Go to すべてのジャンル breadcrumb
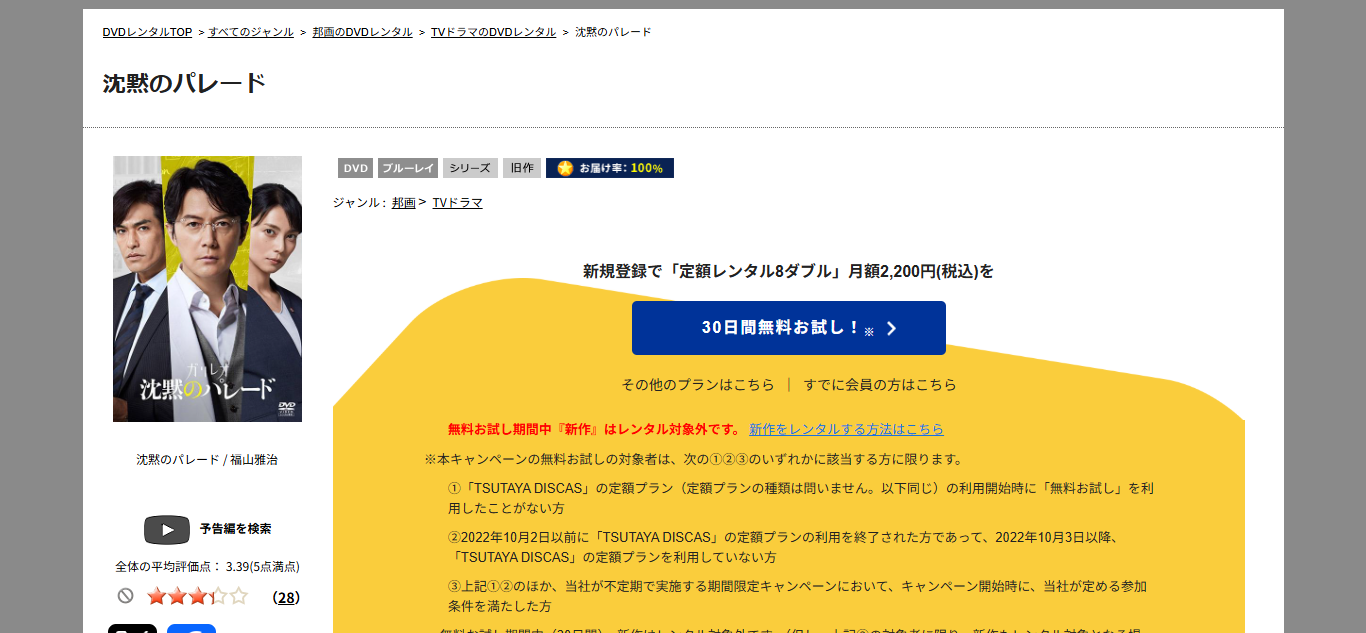 [251, 32]
